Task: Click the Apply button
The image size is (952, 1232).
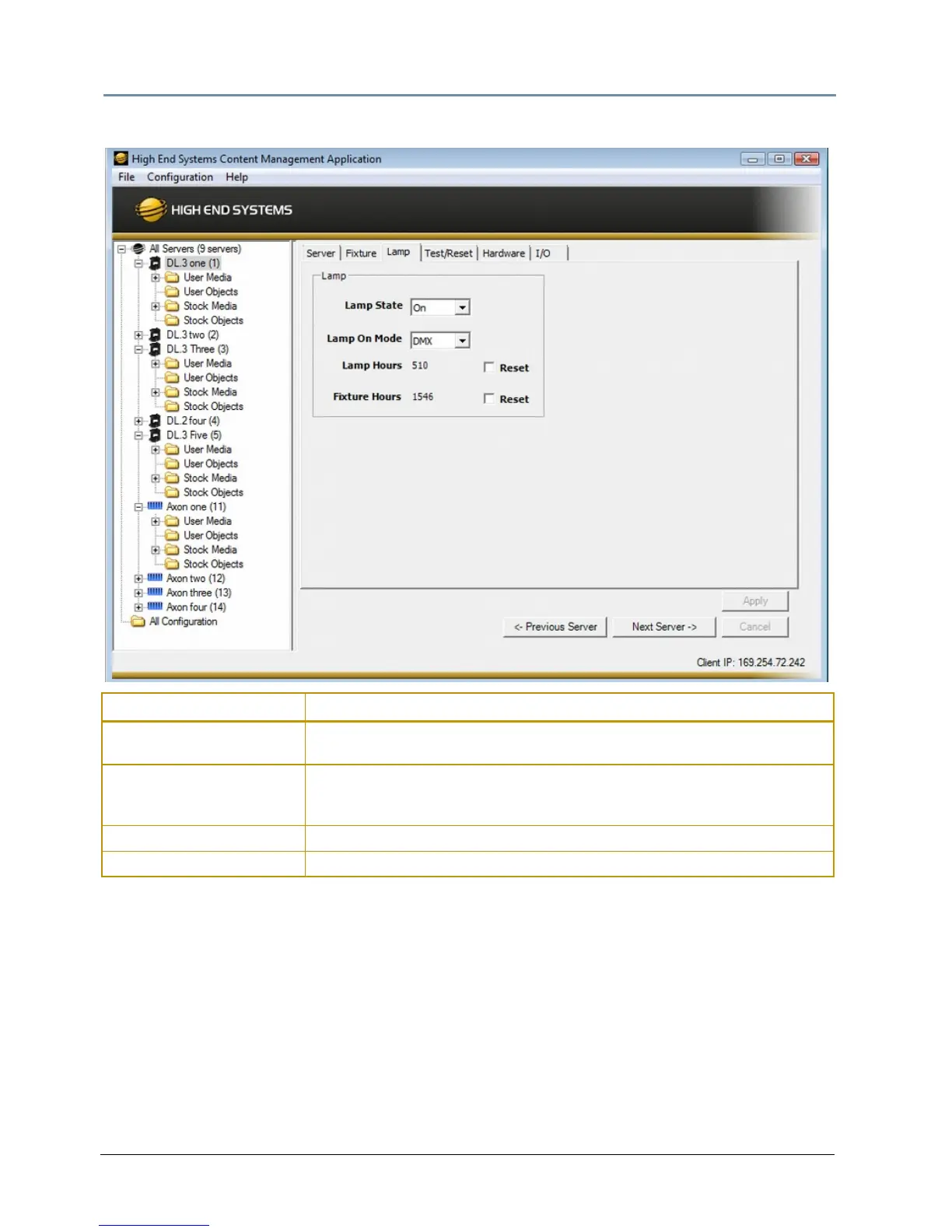Action: [755, 601]
